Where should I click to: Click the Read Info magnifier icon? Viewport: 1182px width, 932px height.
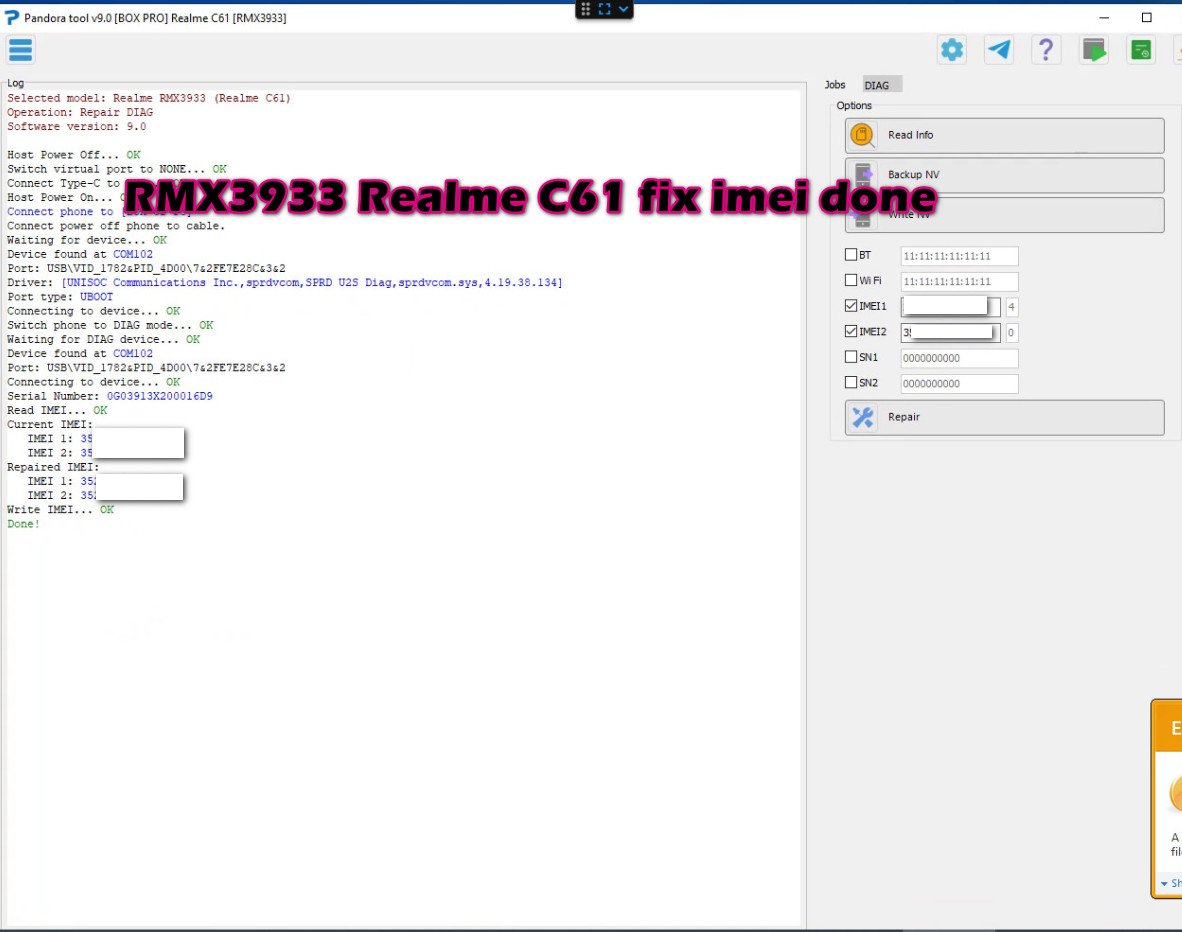tap(861, 135)
